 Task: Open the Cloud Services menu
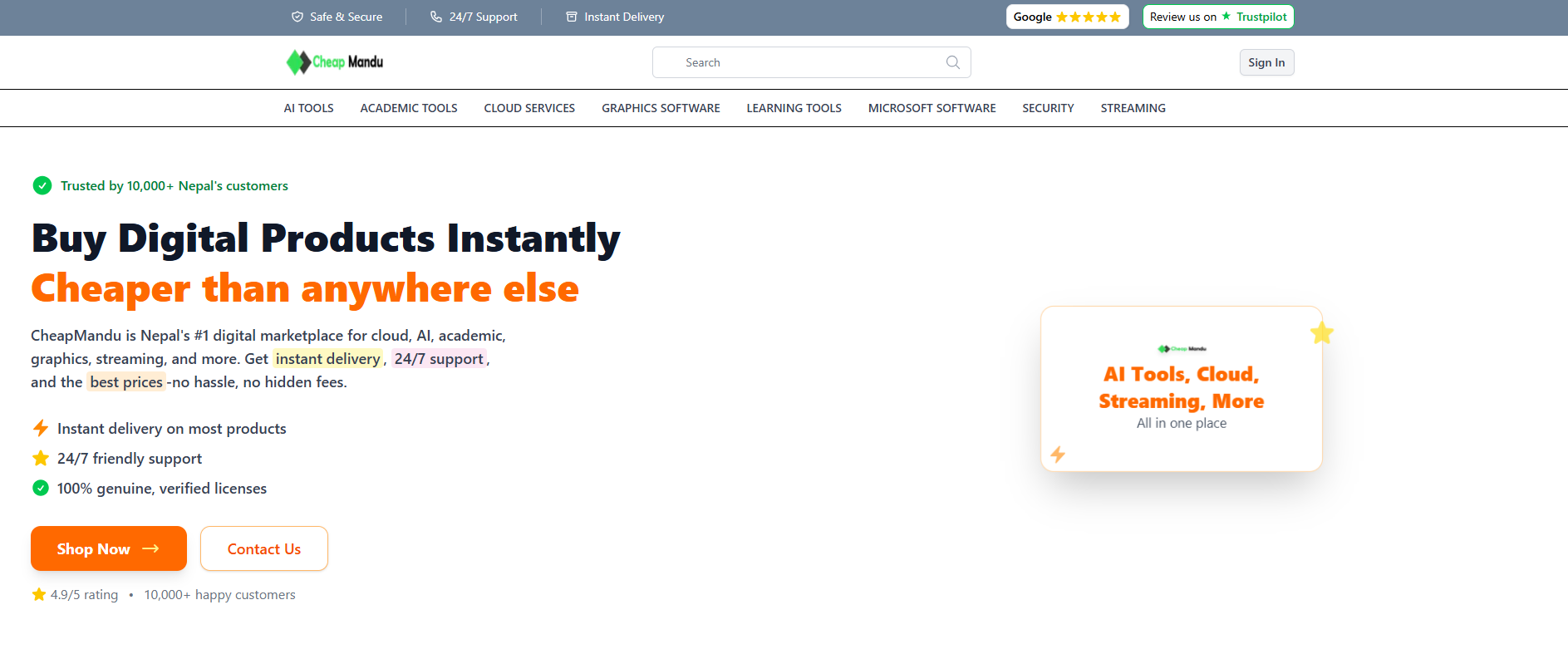coord(529,108)
